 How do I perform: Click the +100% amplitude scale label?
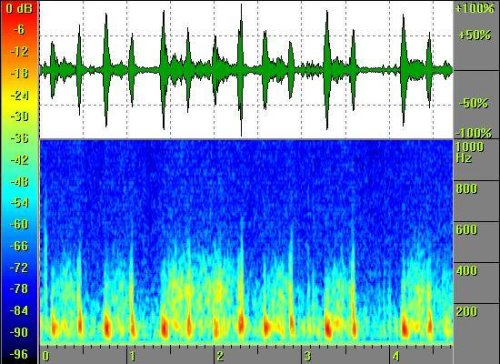[x=475, y=8]
